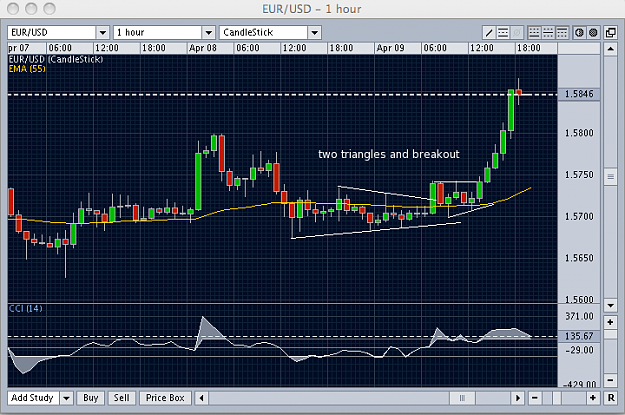Click the greyed-out delete drawing icon

pyautogui.click(x=517, y=32)
